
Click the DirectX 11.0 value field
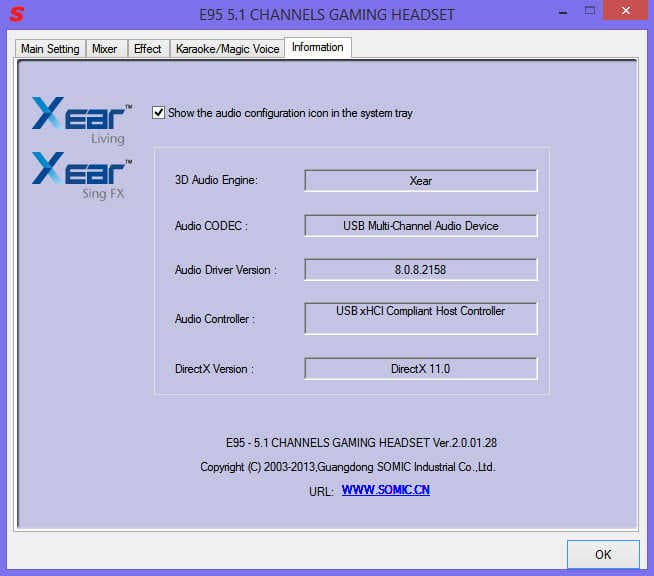421,369
